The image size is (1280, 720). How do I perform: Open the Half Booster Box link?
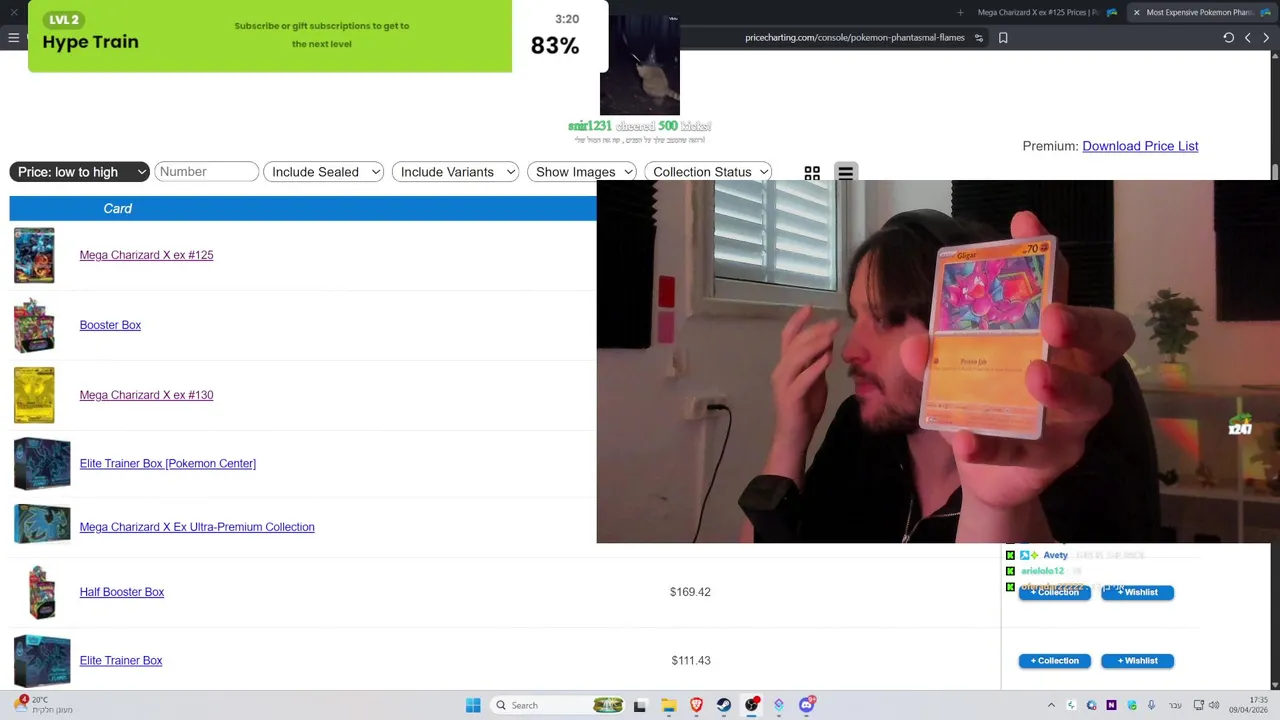click(x=121, y=592)
